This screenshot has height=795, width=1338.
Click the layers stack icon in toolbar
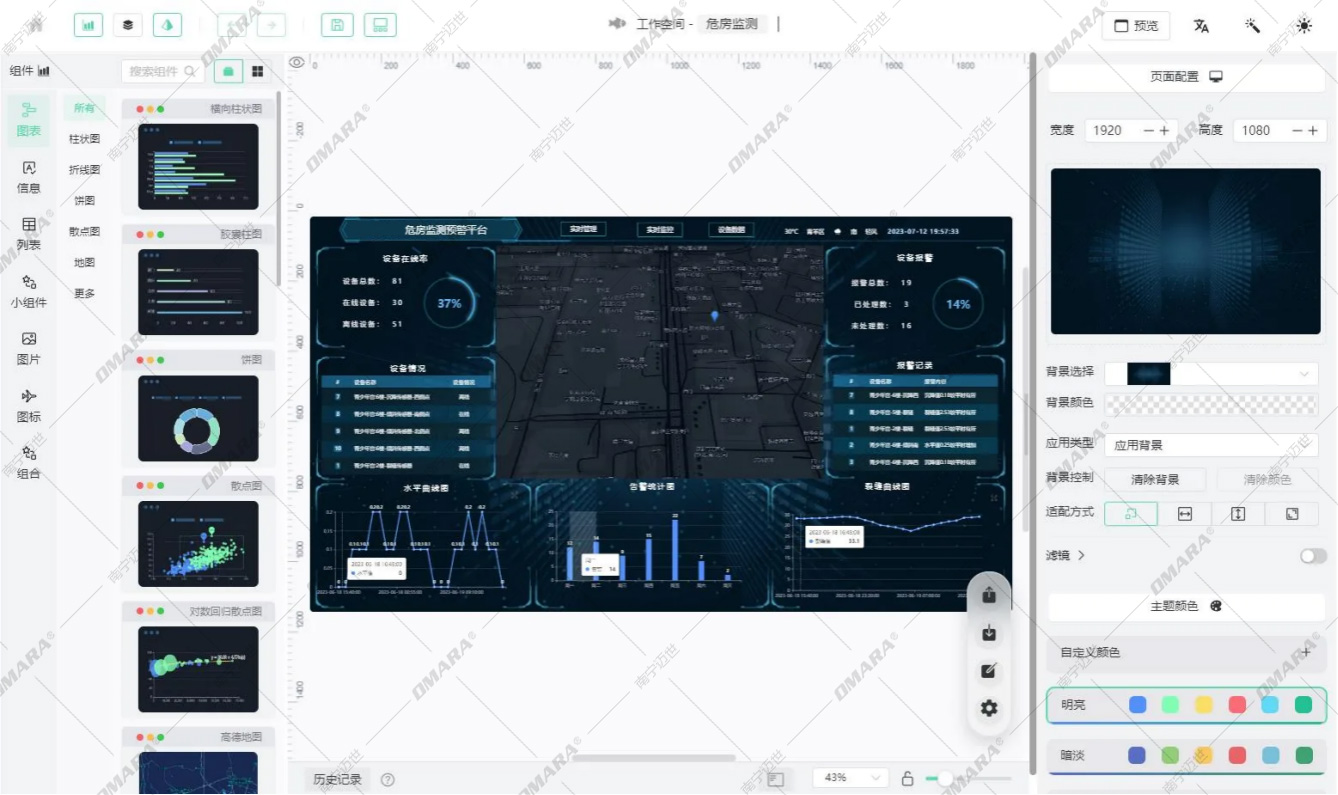click(128, 25)
